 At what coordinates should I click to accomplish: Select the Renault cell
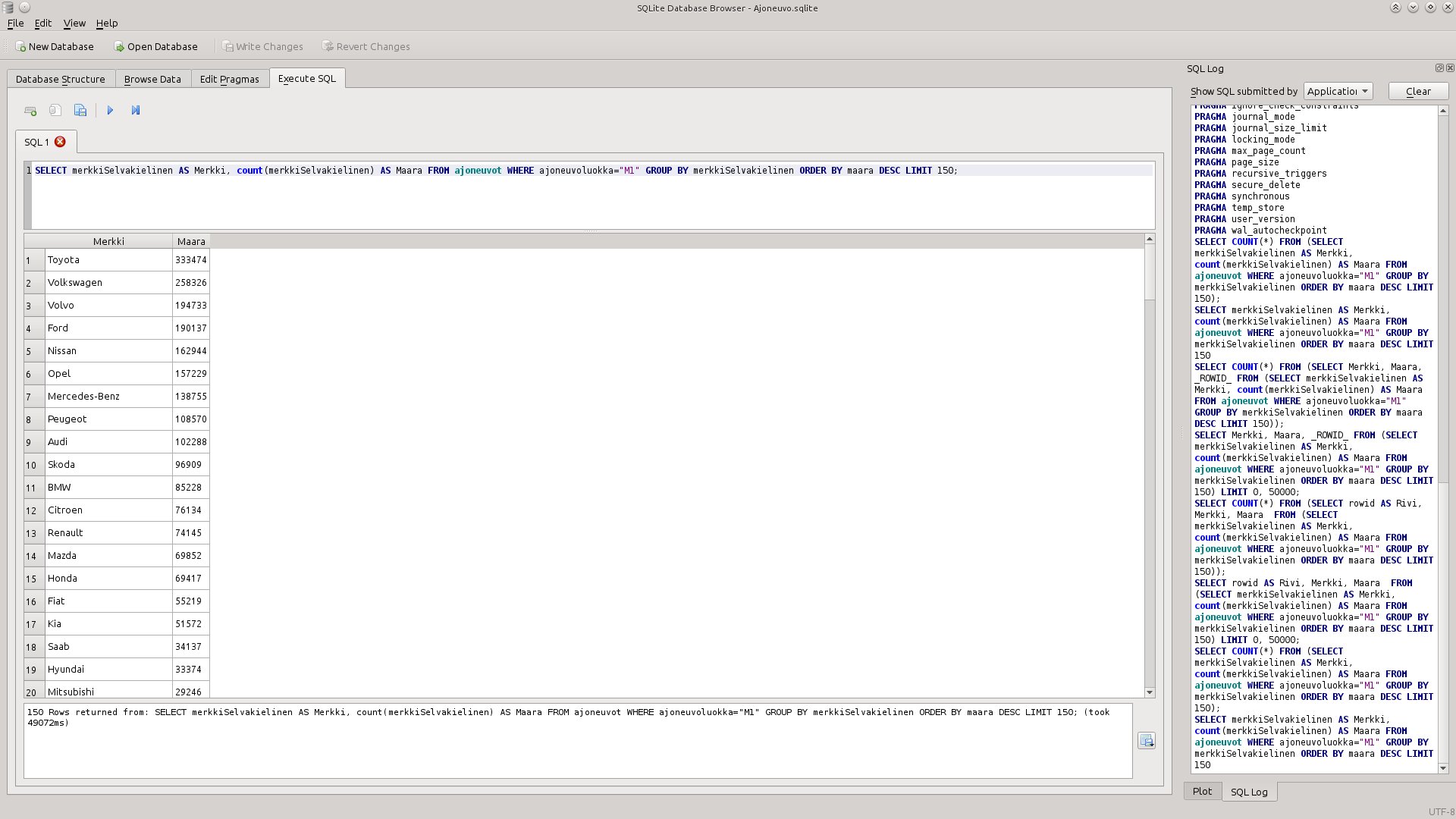[x=108, y=532]
